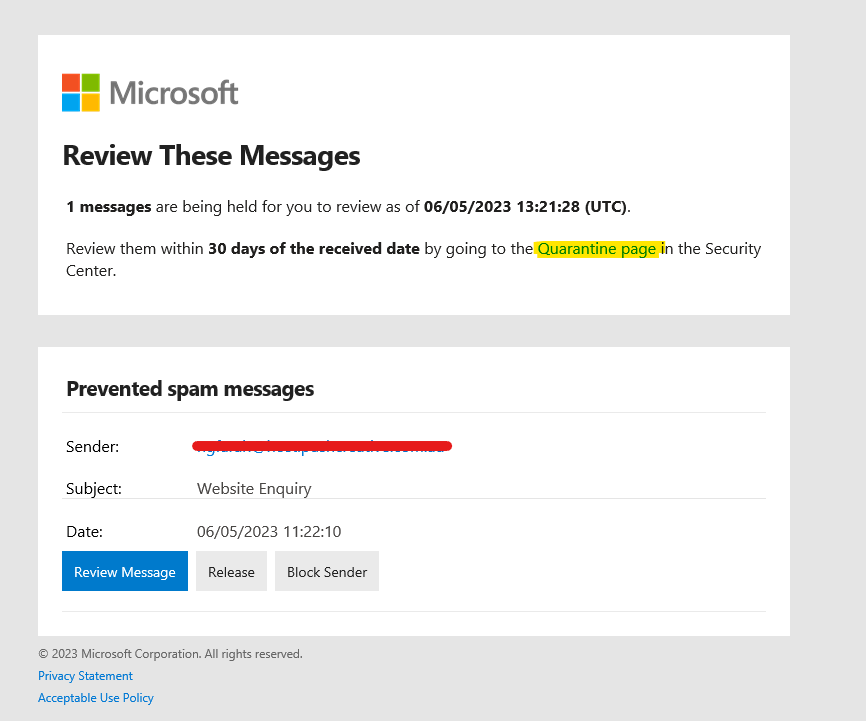866x721 pixels.
Task: Open the Privacy Statement link
Action: [85, 676]
